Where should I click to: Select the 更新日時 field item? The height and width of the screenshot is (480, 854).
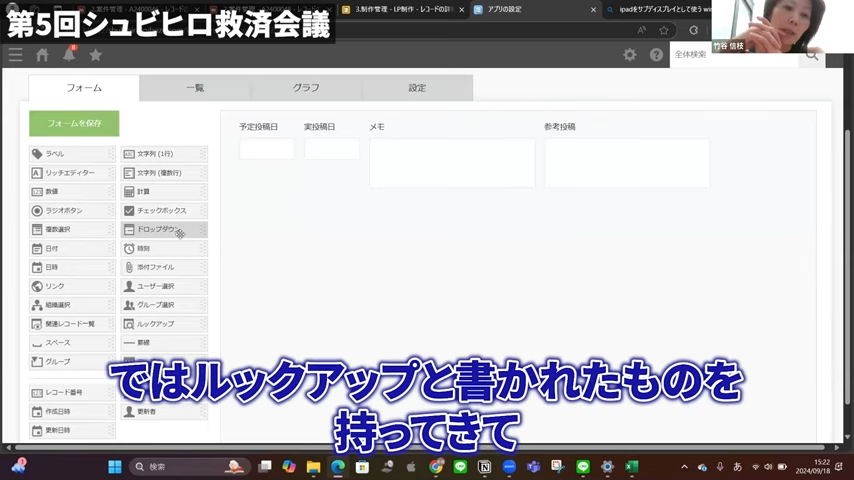coord(72,430)
